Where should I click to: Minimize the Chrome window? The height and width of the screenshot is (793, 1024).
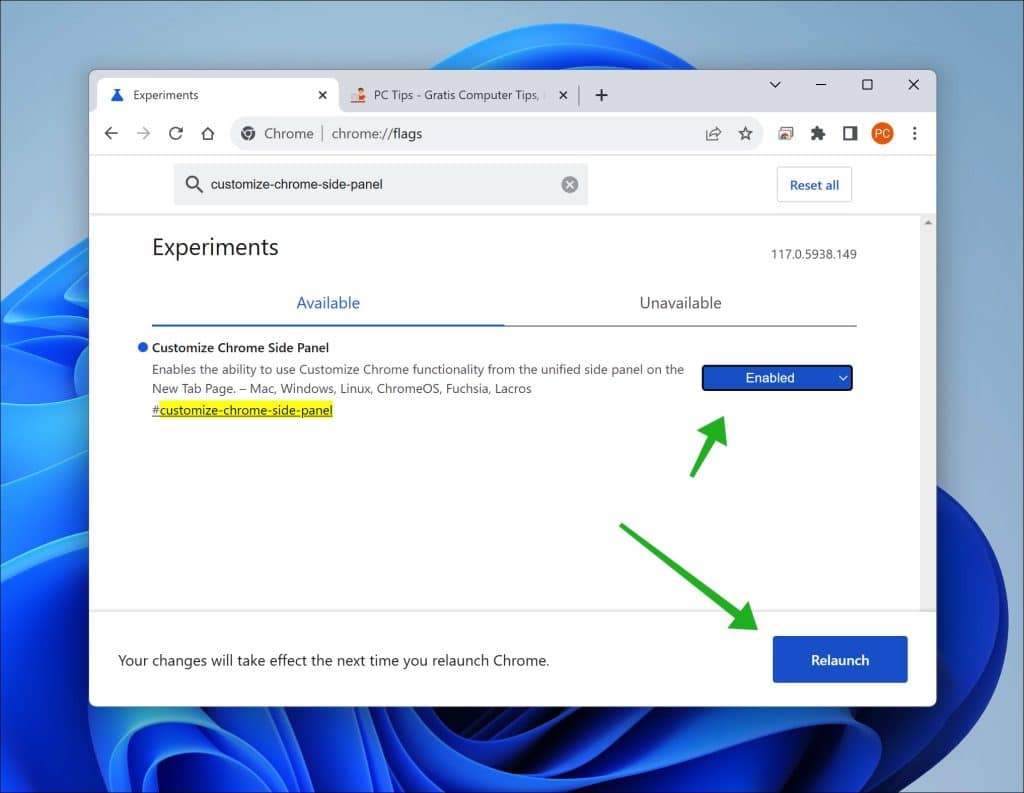821,85
